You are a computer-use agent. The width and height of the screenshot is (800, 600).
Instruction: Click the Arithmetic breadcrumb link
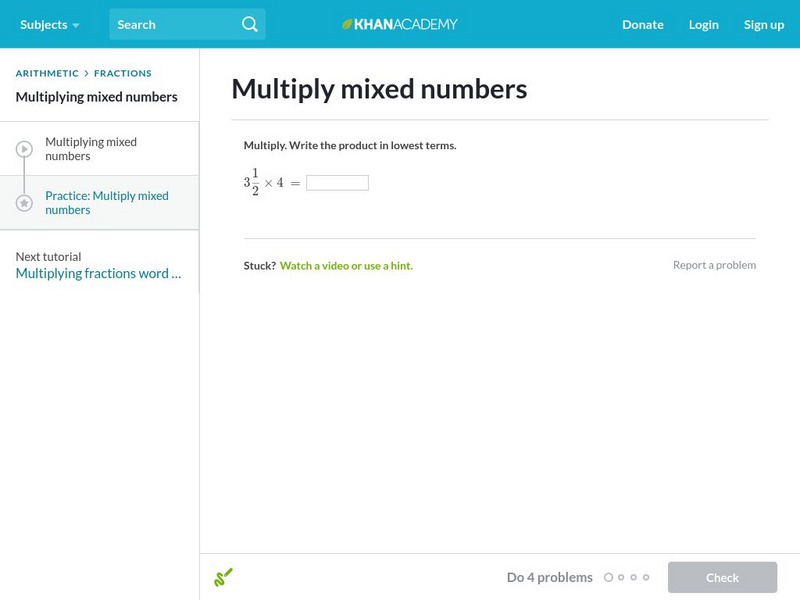click(x=47, y=73)
